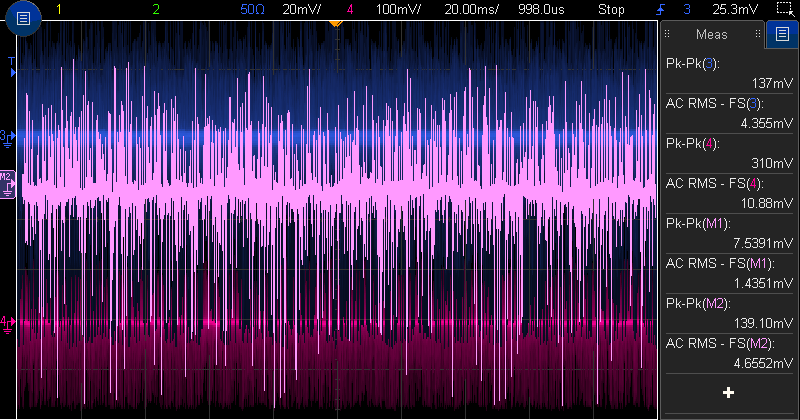
Task: Activate the zoom box selection icon
Action: pyautogui.click(x=785, y=9)
